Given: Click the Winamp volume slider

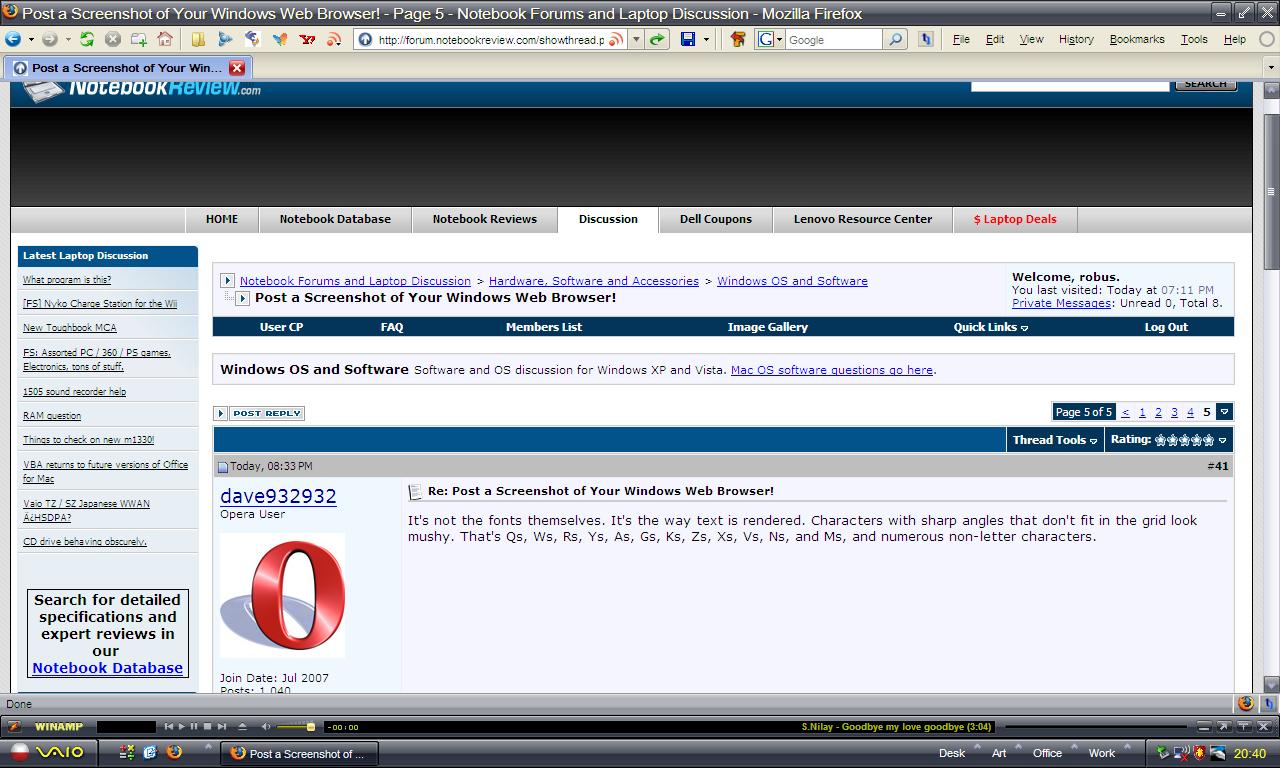Looking at the screenshot, I should (295, 726).
